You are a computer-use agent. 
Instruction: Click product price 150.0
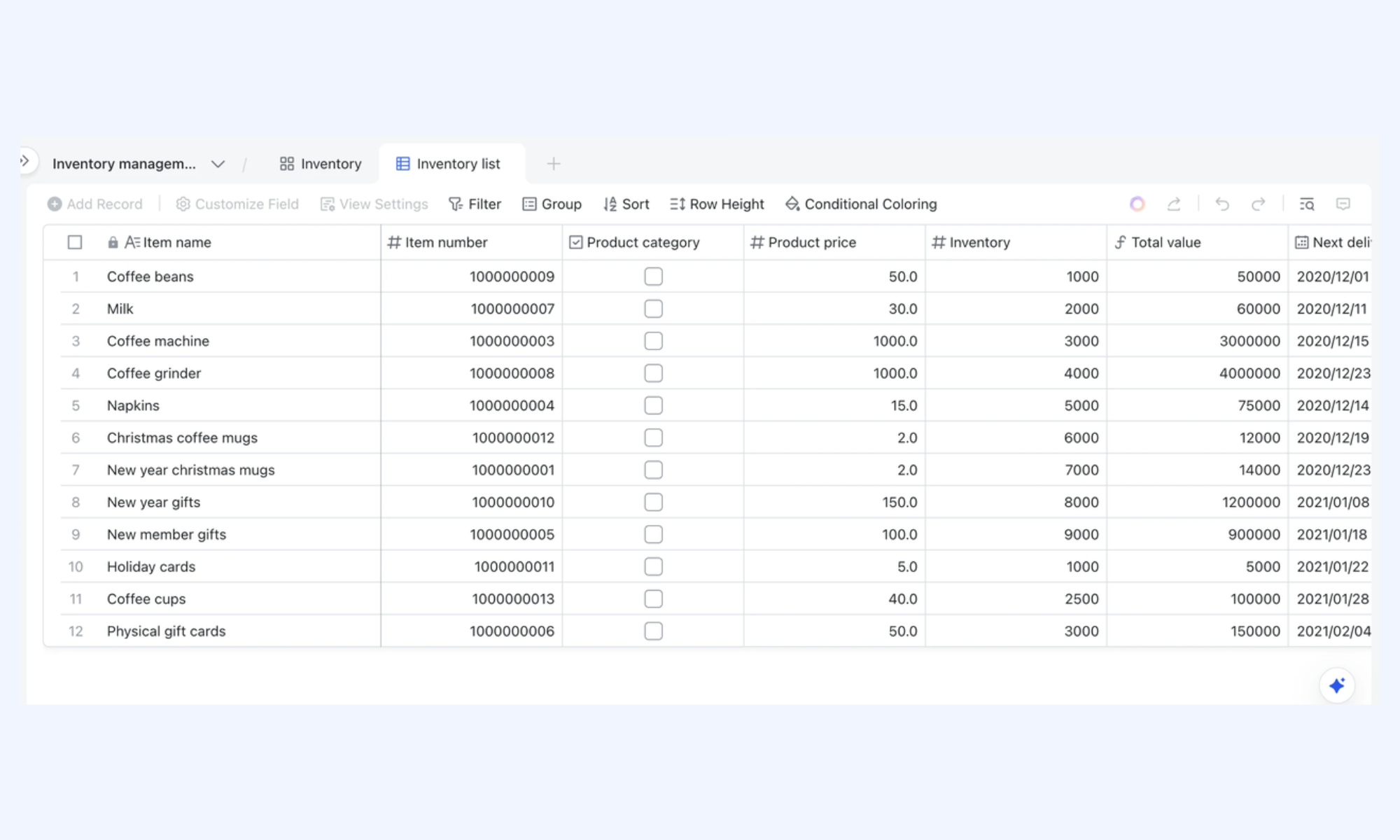899,502
